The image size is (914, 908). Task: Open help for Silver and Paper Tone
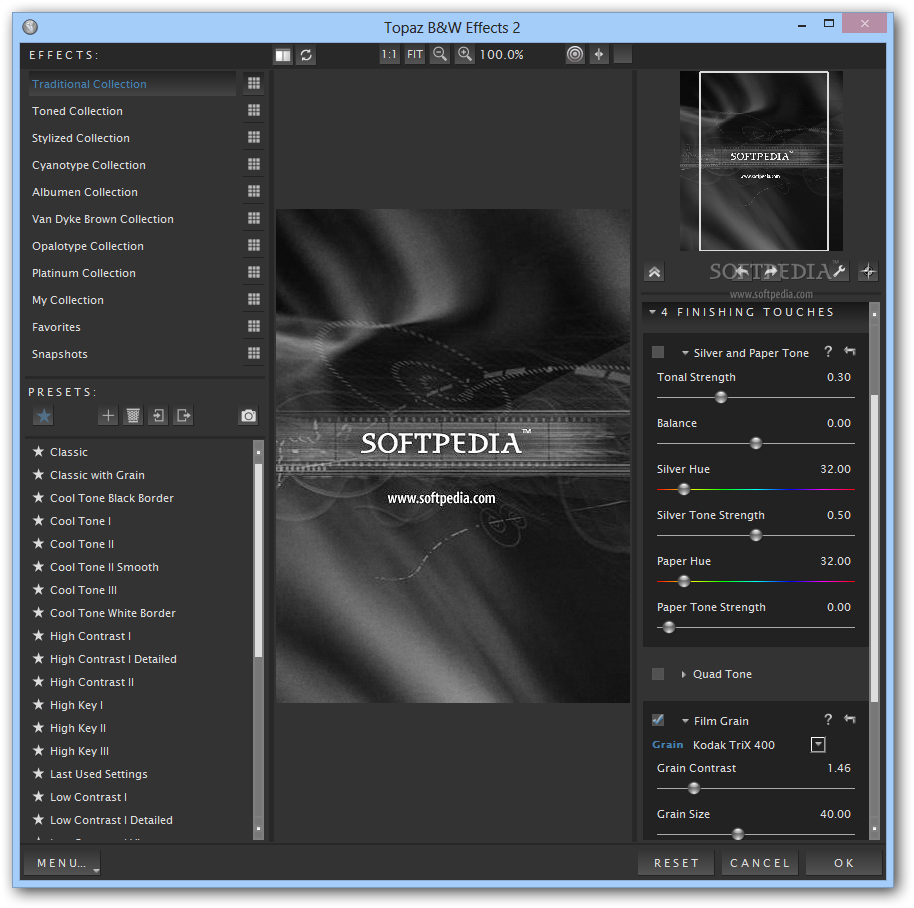[828, 351]
